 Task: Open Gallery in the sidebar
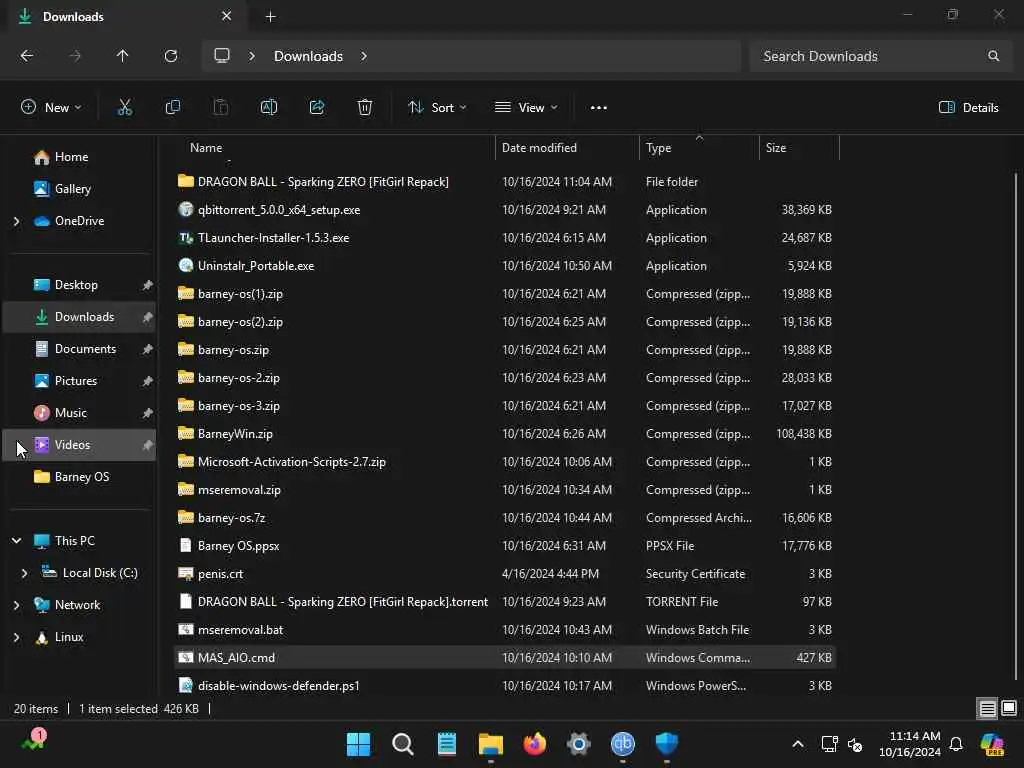pyautogui.click(x=80, y=189)
